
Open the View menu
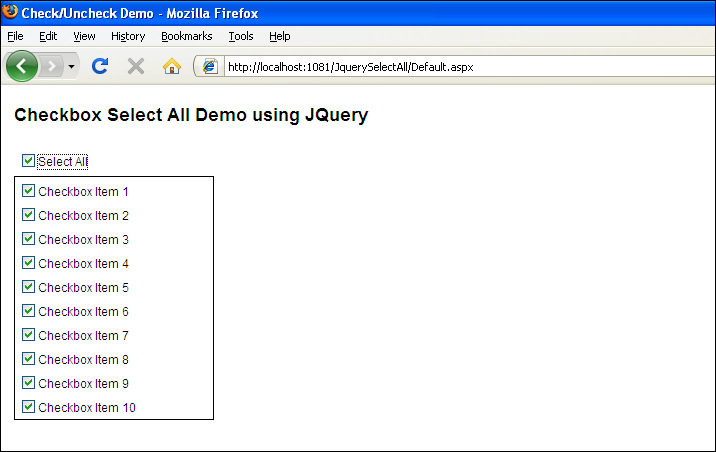(x=84, y=36)
